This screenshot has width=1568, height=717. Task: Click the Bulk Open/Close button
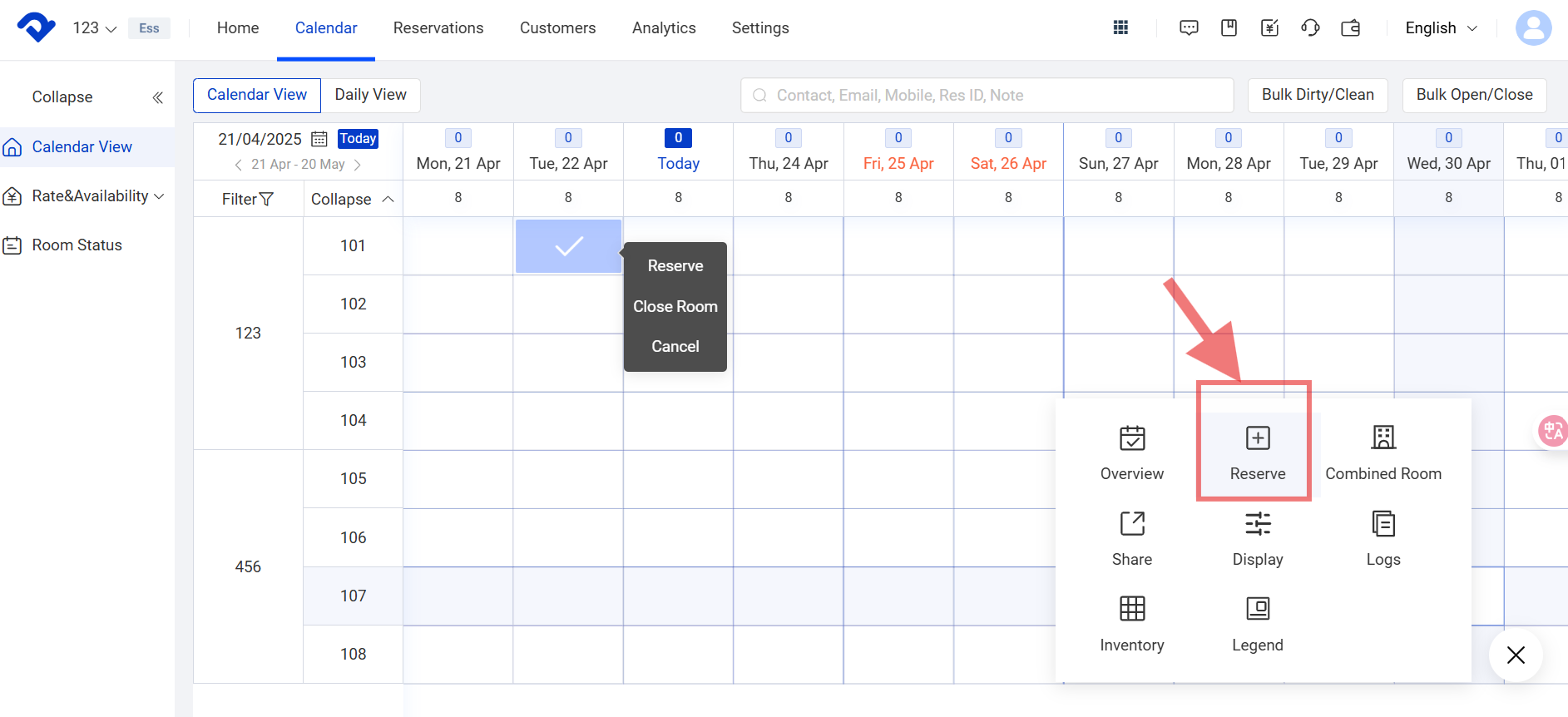click(x=1473, y=95)
